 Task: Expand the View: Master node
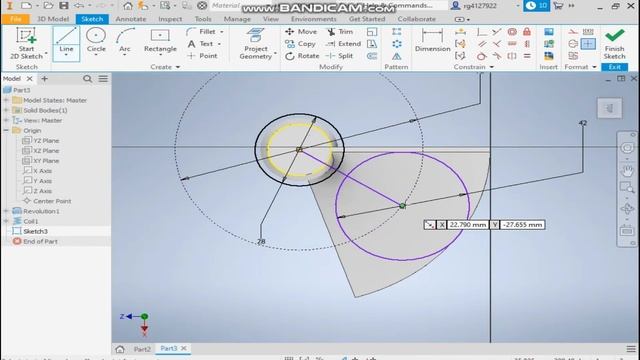point(6,120)
